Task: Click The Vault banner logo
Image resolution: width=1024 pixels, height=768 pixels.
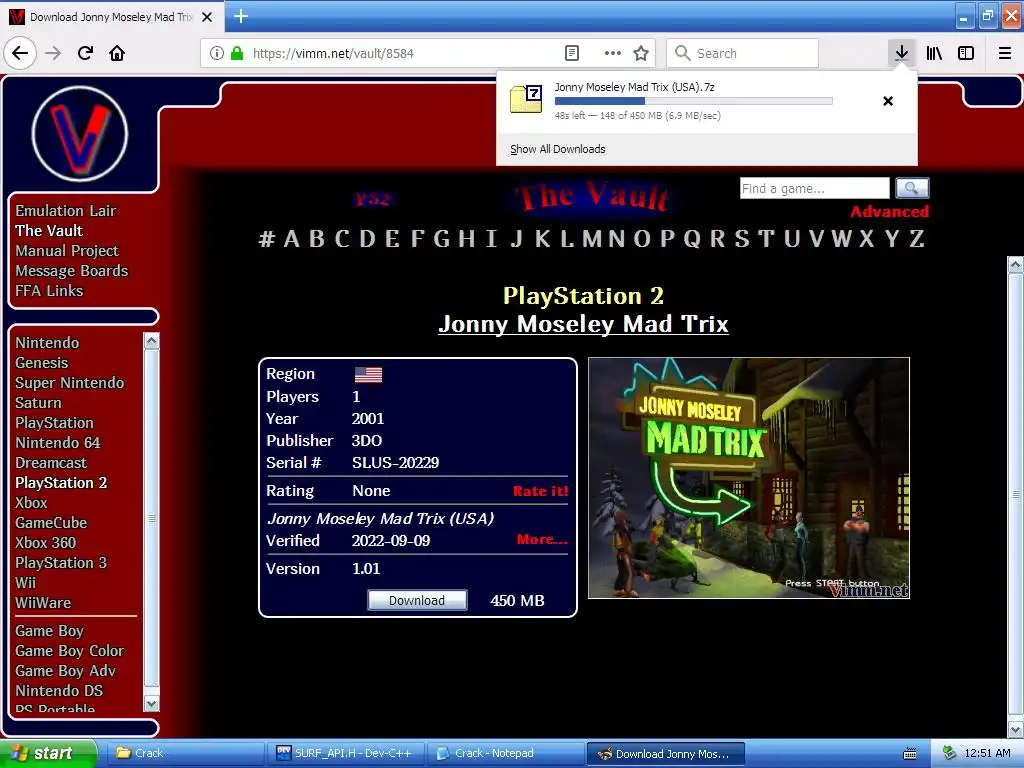Action: [x=592, y=197]
